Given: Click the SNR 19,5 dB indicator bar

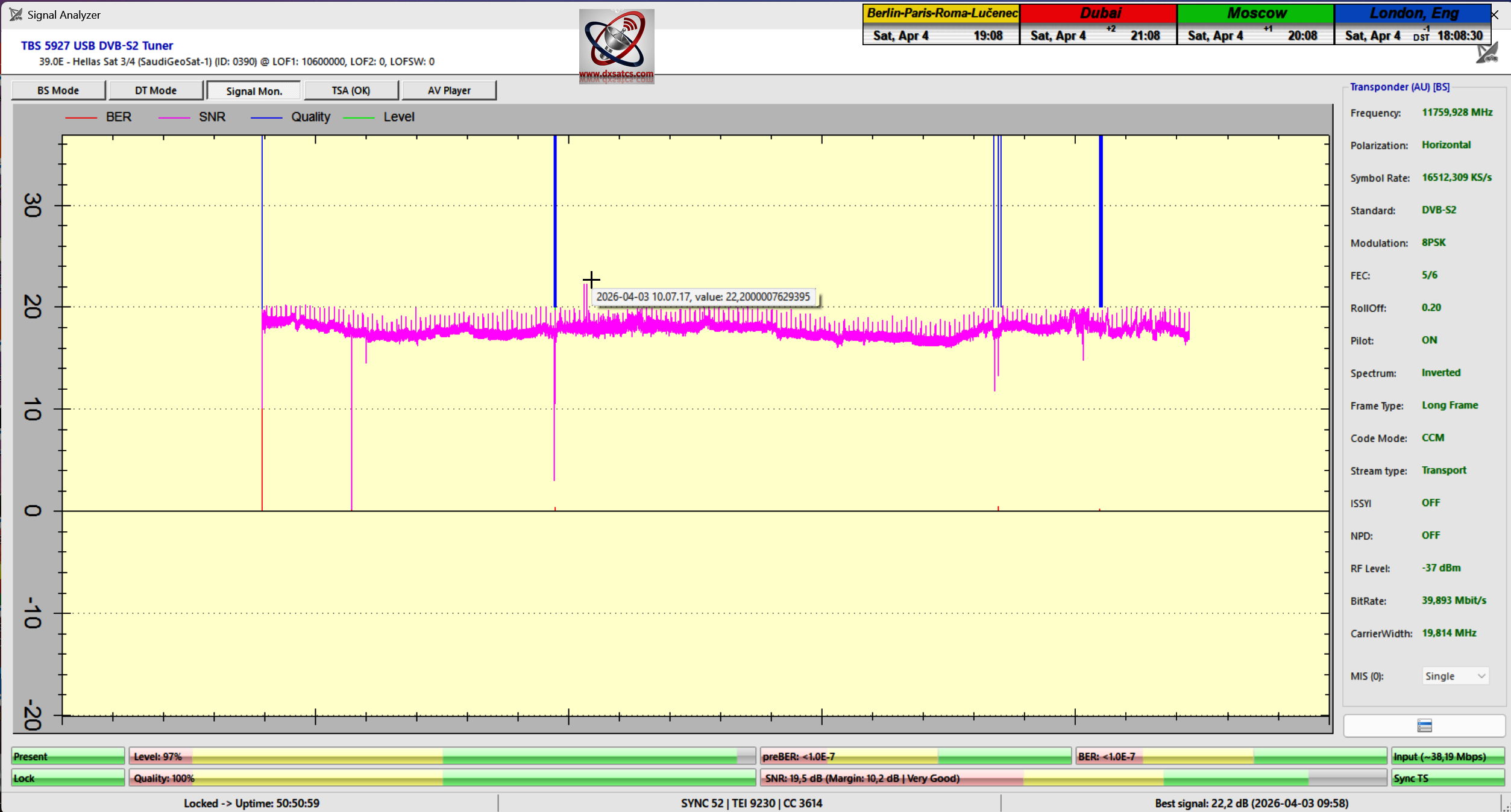Looking at the screenshot, I should (1073, 778).
